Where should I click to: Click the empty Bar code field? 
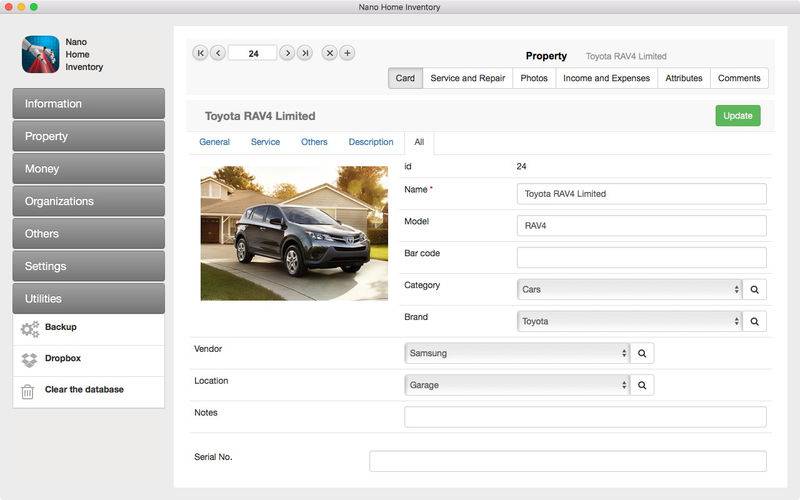point(641,258)
